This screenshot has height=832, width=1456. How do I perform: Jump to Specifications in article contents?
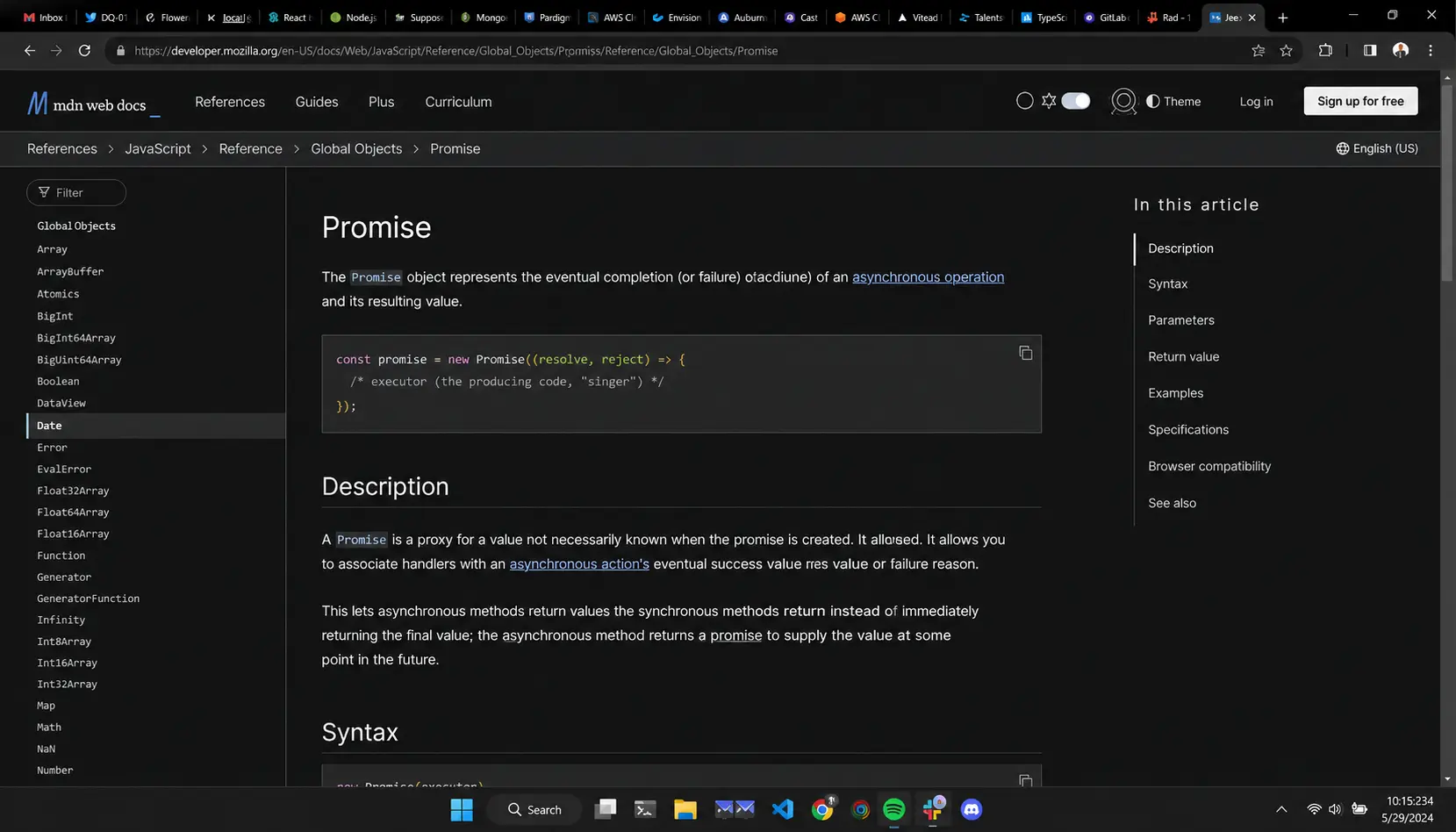click(1188, 430)
